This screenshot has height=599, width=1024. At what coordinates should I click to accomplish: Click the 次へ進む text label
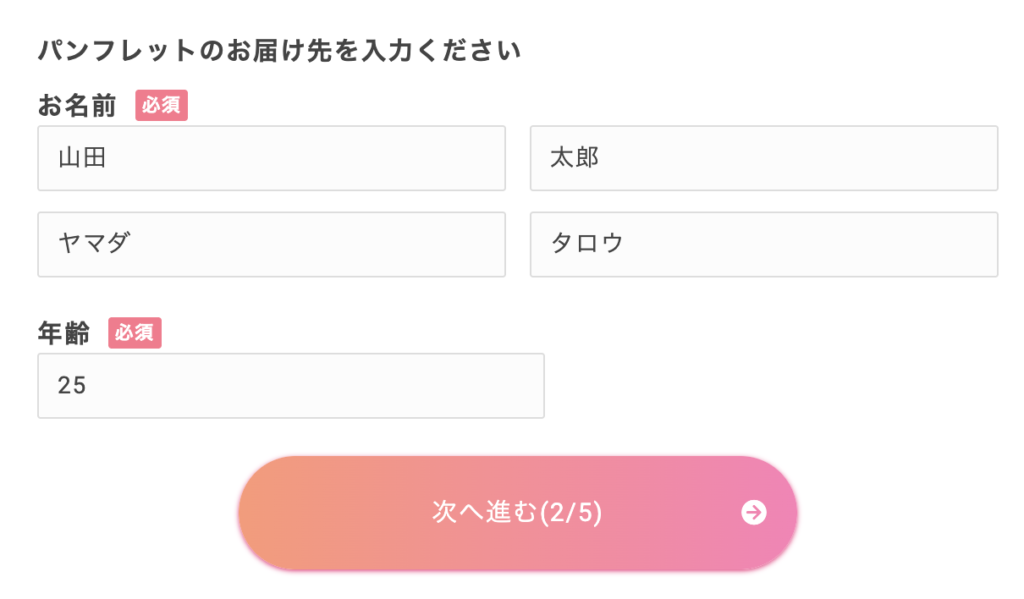coord(485,513)
